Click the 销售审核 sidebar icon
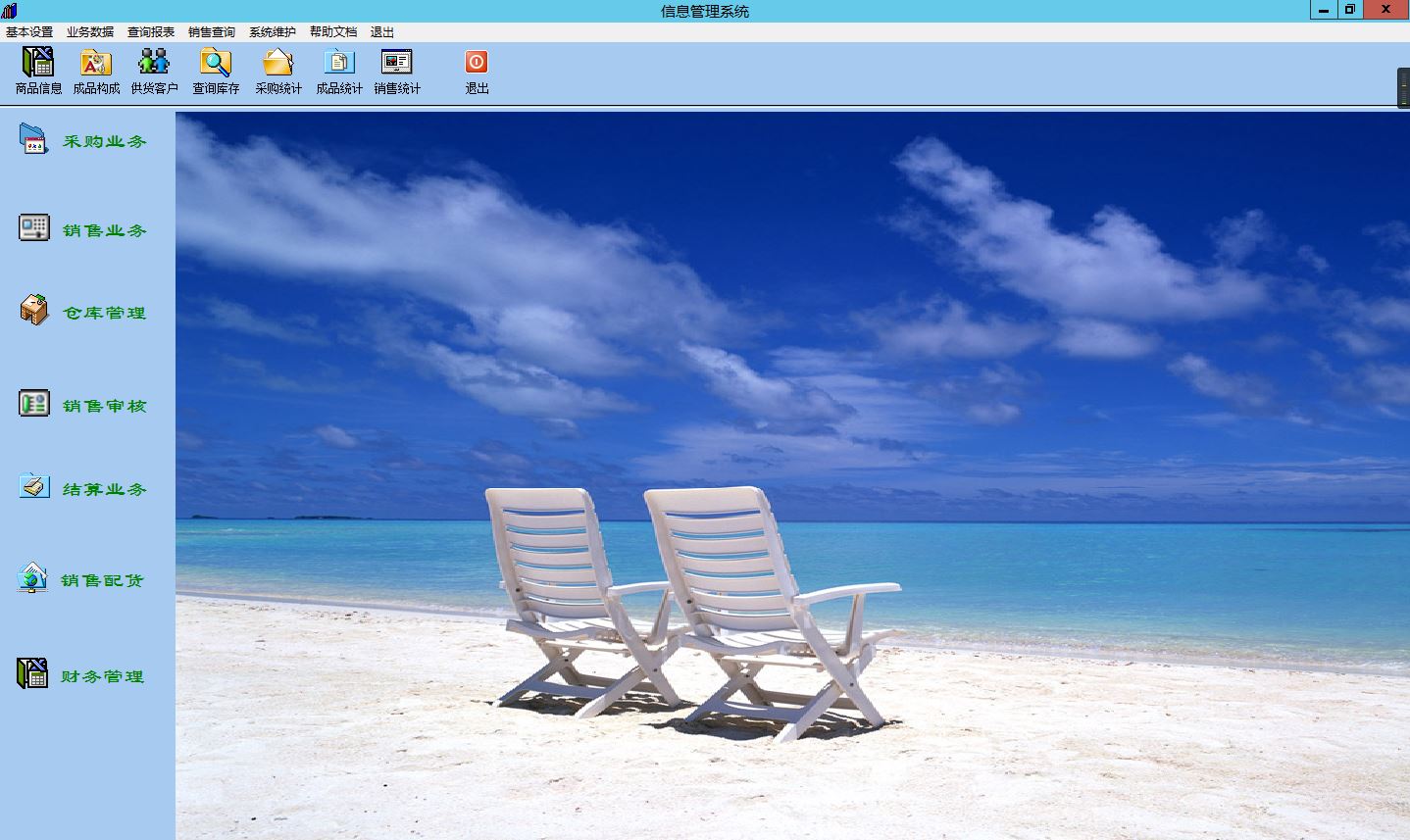 (34, 403)
